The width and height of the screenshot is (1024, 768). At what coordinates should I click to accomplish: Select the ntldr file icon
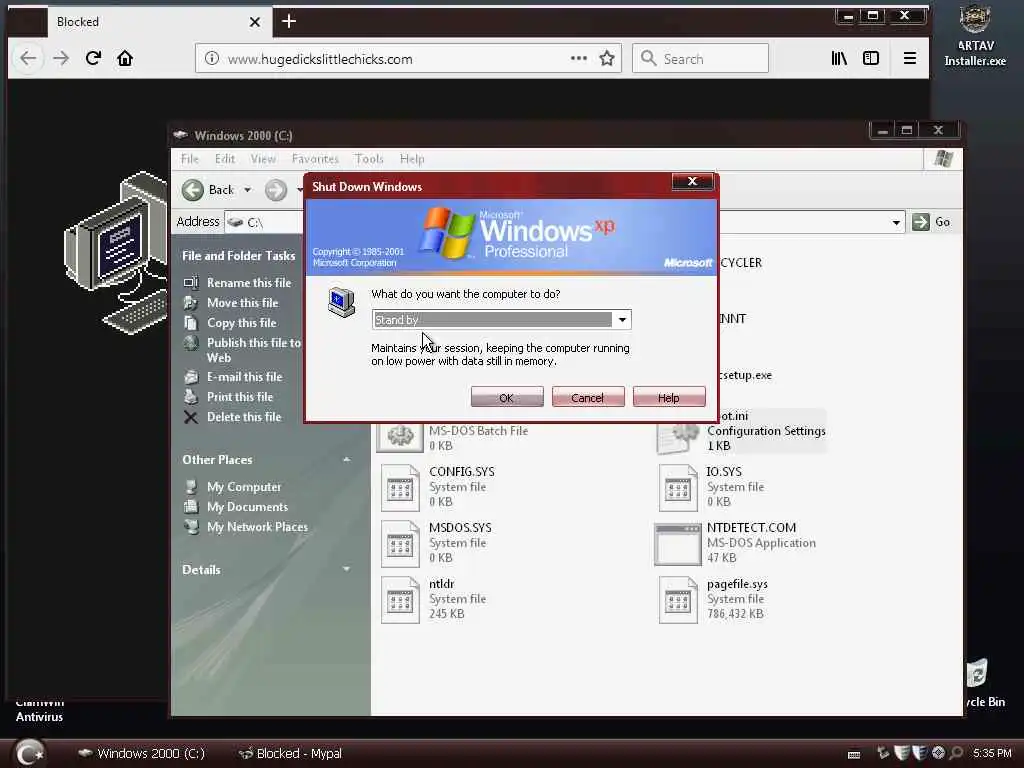tap(400, 600)
